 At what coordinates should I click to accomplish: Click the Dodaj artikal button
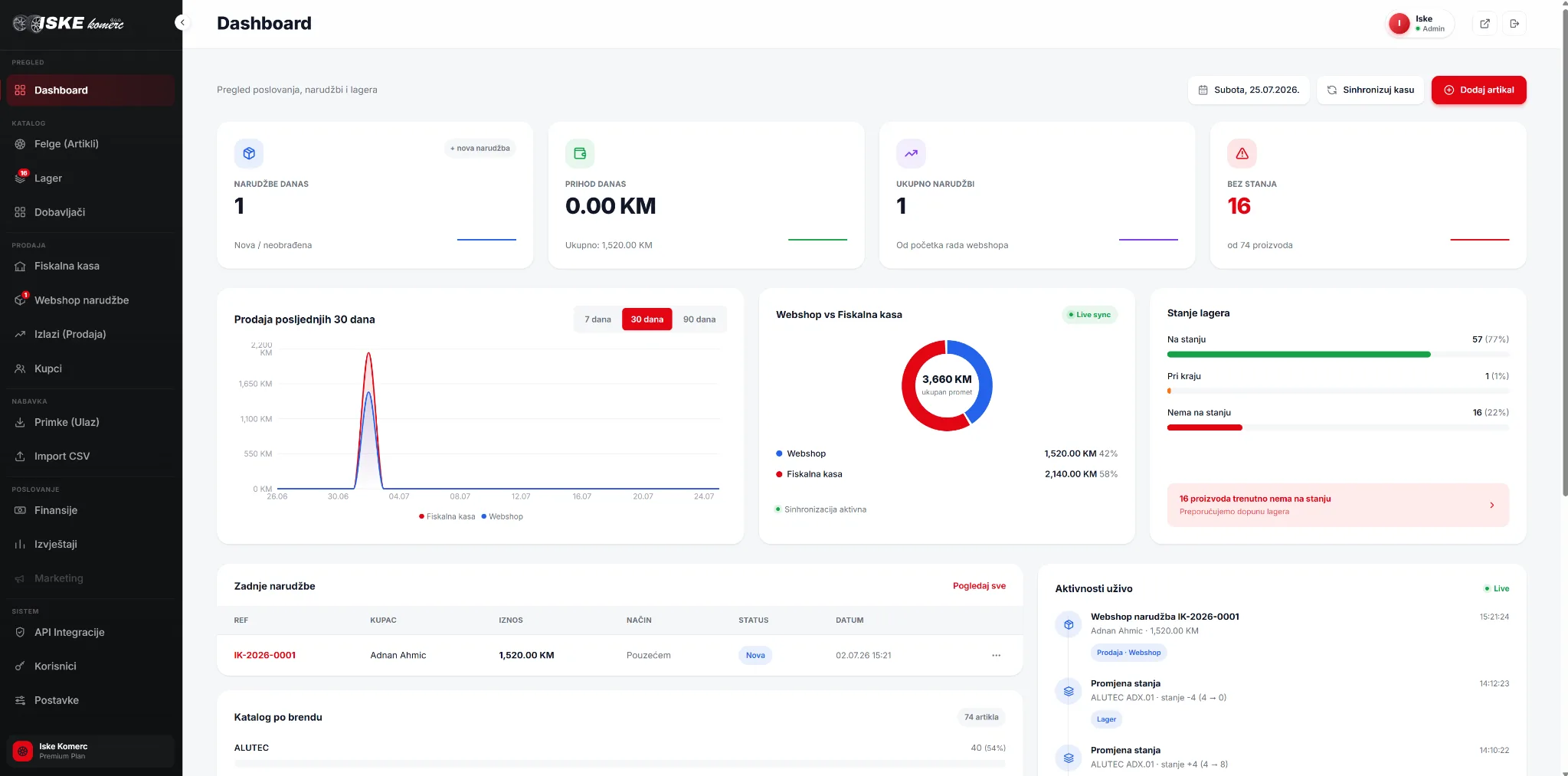coord(1478,90)
